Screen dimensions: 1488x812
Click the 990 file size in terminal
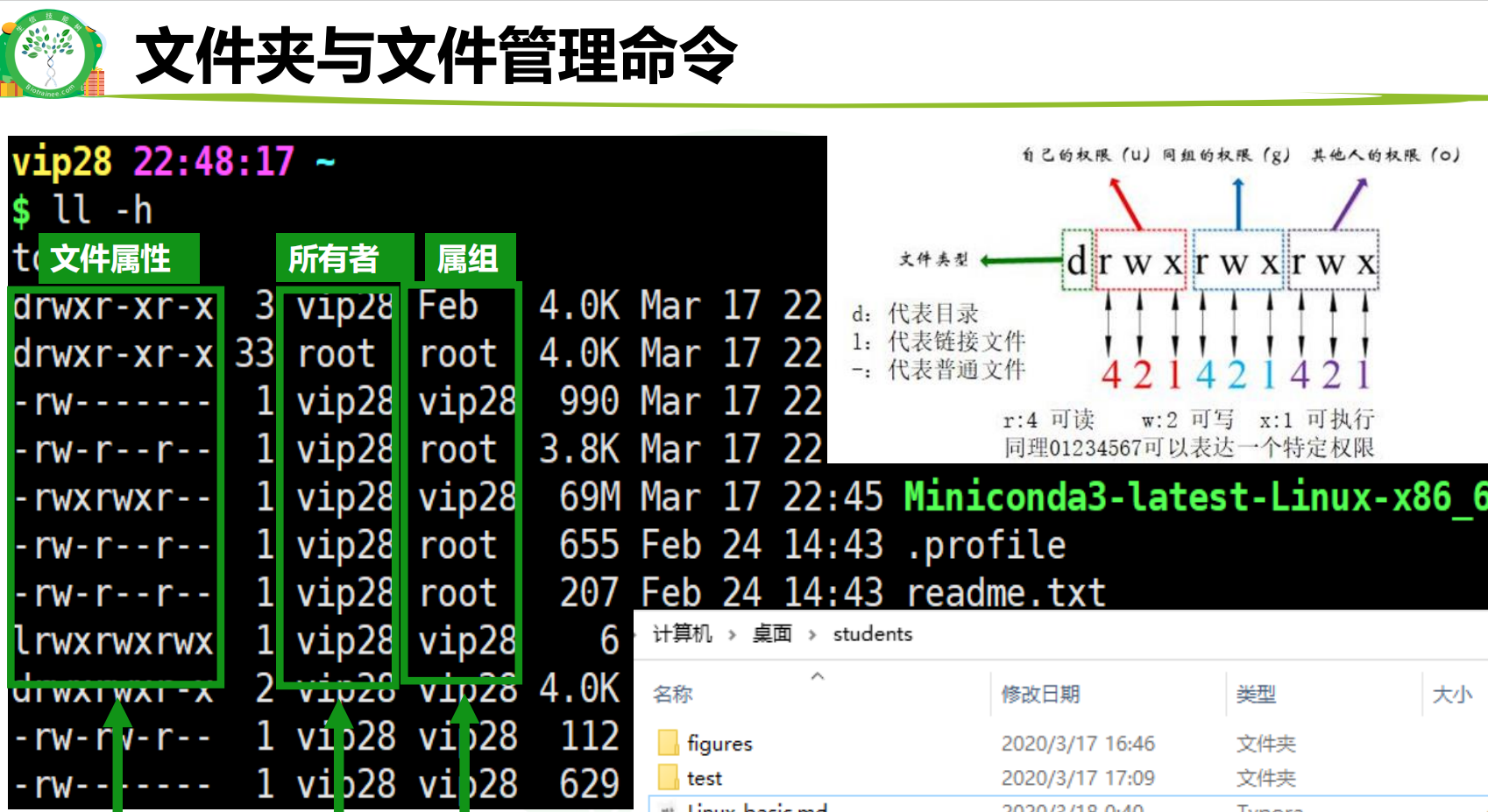pyautogui.click(x=590, y=401)
